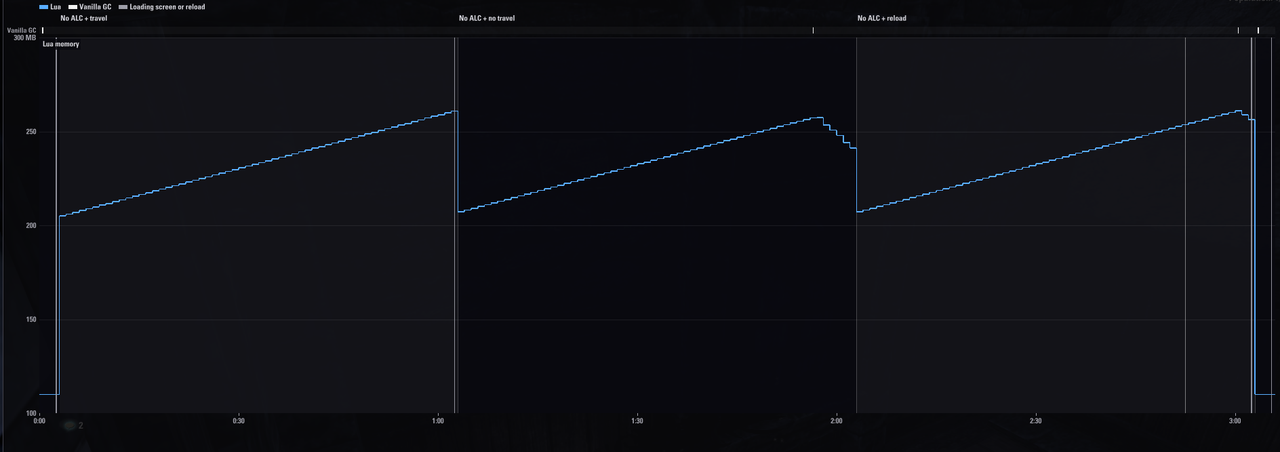Click the 200 y-axis value
1280x452 pixels.
click(x=30, y=225)
